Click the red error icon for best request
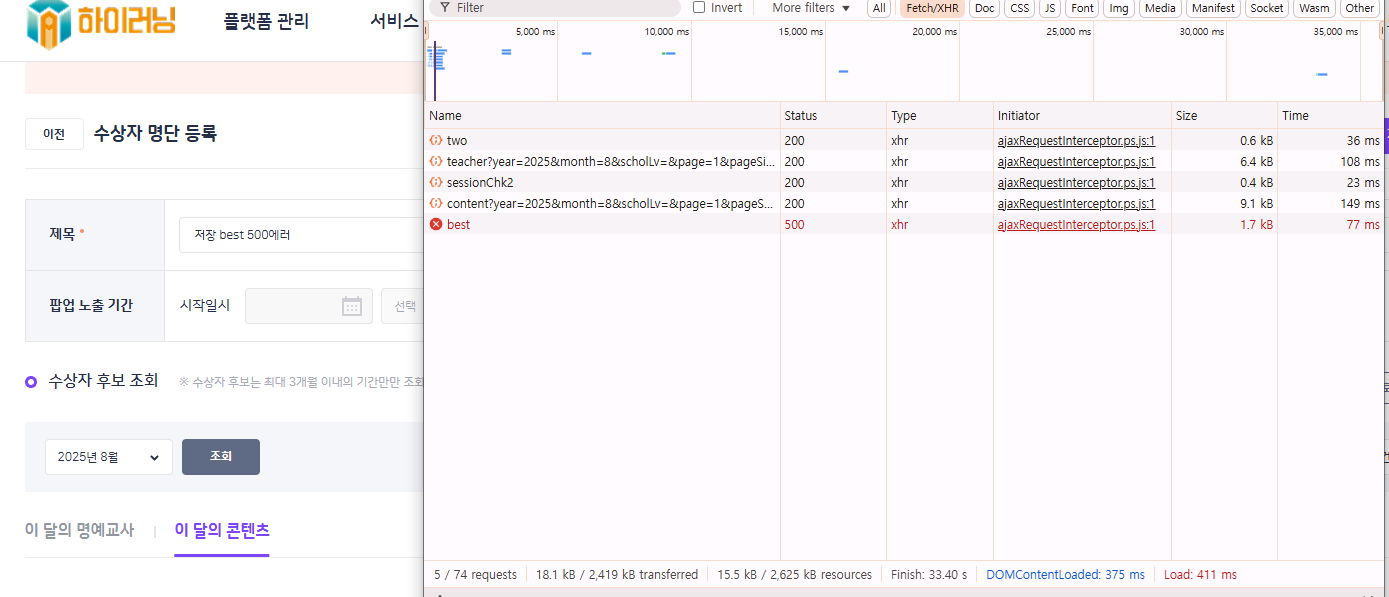 (436, 225)
